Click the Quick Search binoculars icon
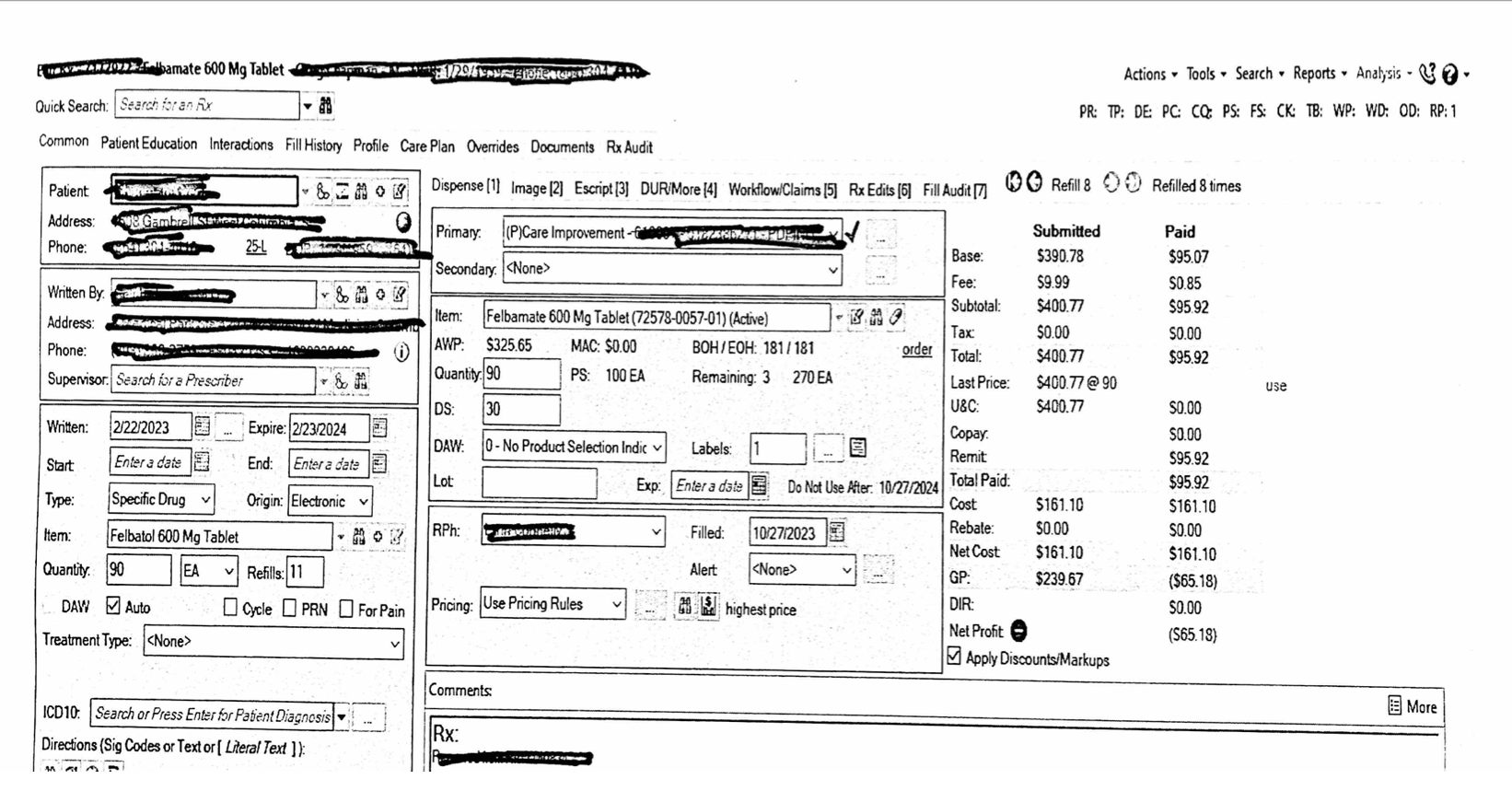Image resolution: width=1512 pixels, height=791 pixels. click(325, 106)
